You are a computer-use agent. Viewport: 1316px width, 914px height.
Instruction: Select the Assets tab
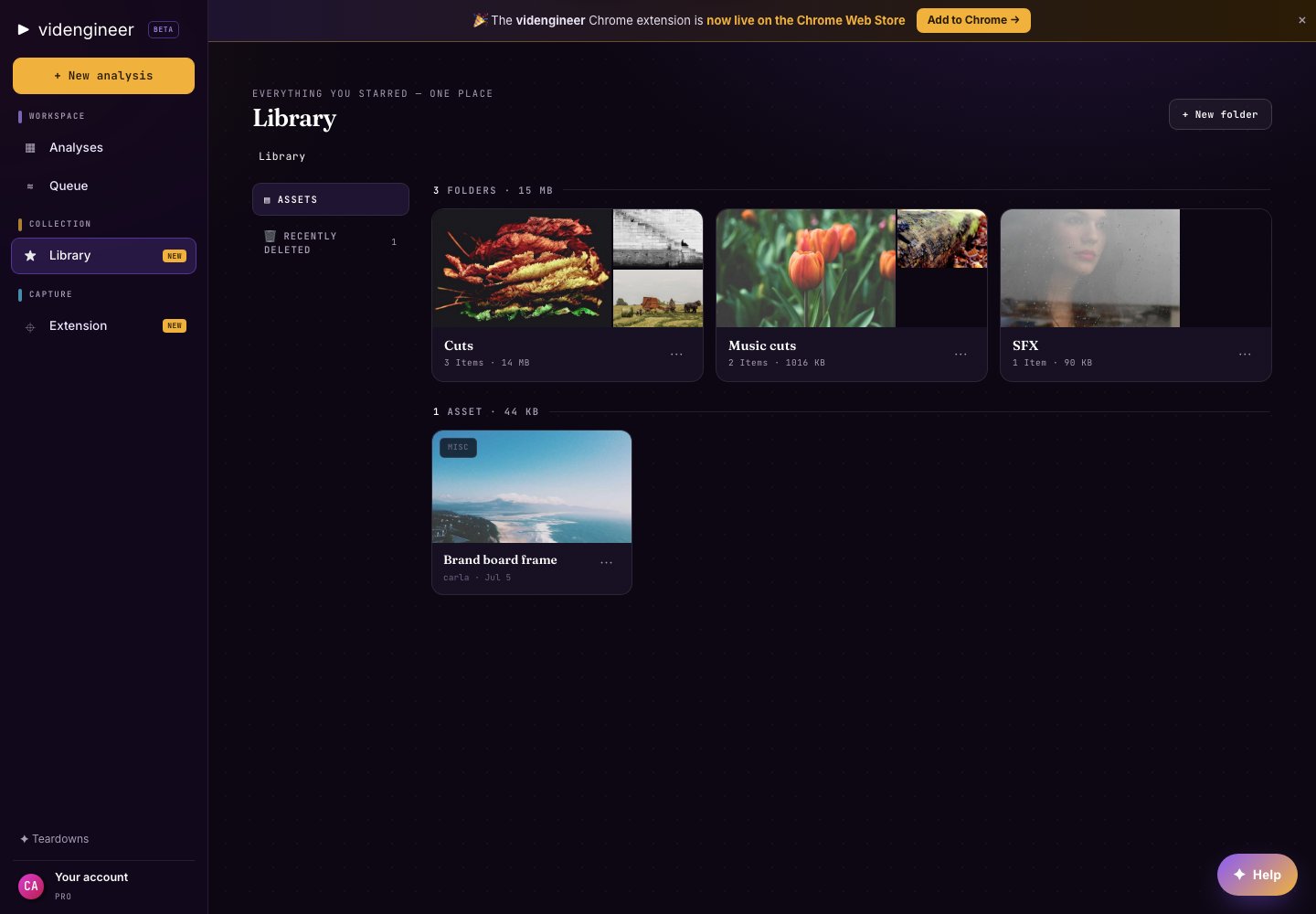(331, 199)
